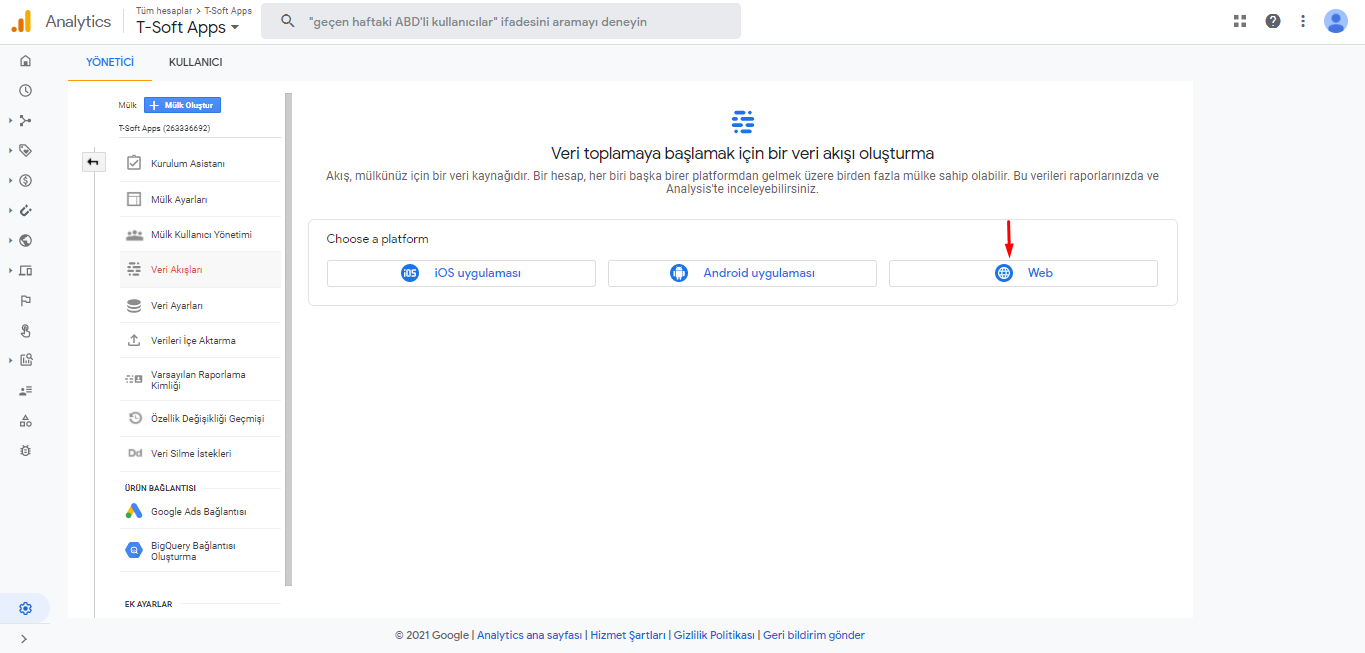Open the globe Demographics icon in sidebar

tap(25, 240)
